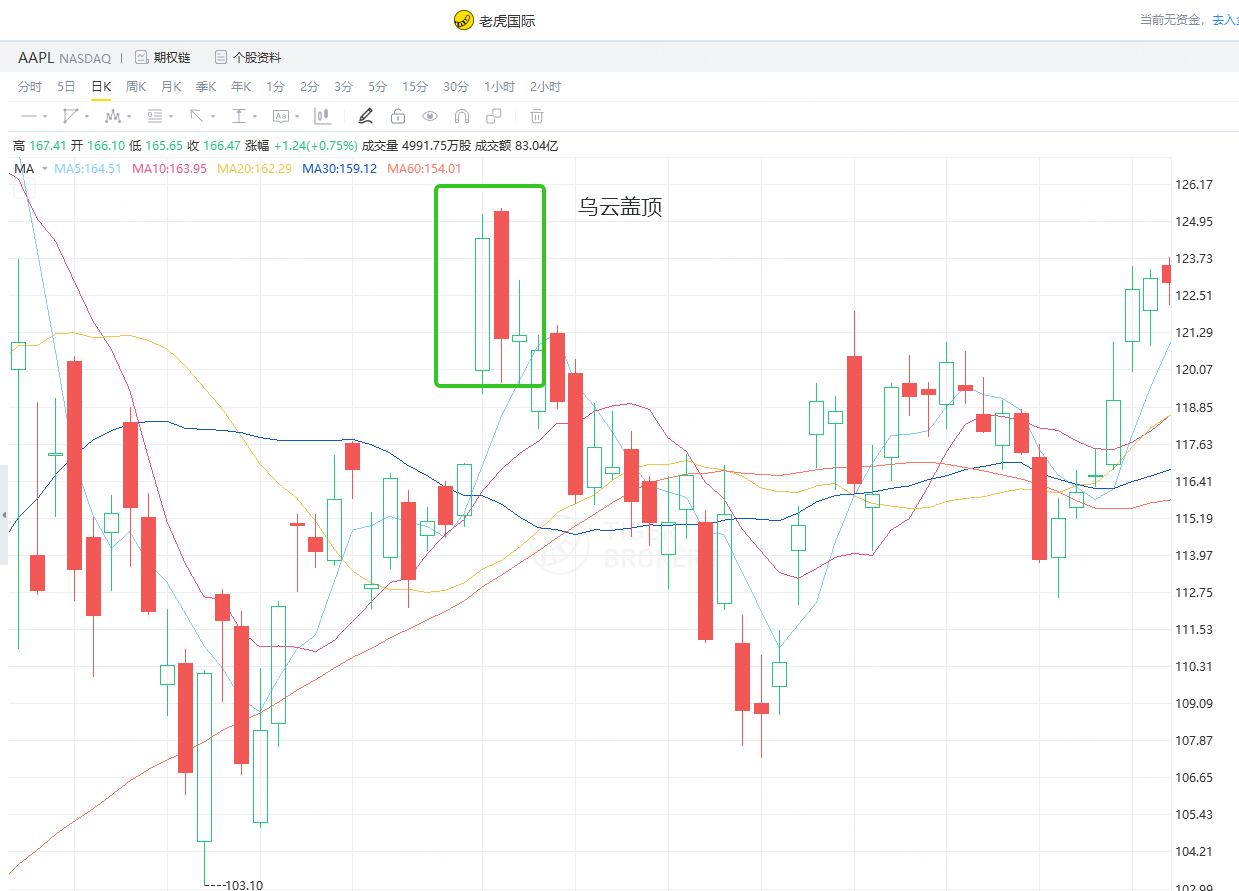Click the MA5:164.51 legend label
Image resolution: width=1239 pixels, height=891 pixels.
[88, 169]
